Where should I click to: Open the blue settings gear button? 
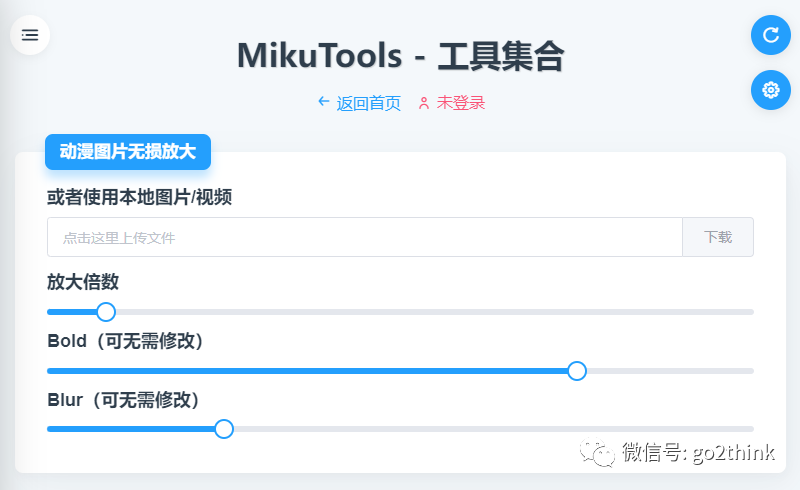coord(770,90)
